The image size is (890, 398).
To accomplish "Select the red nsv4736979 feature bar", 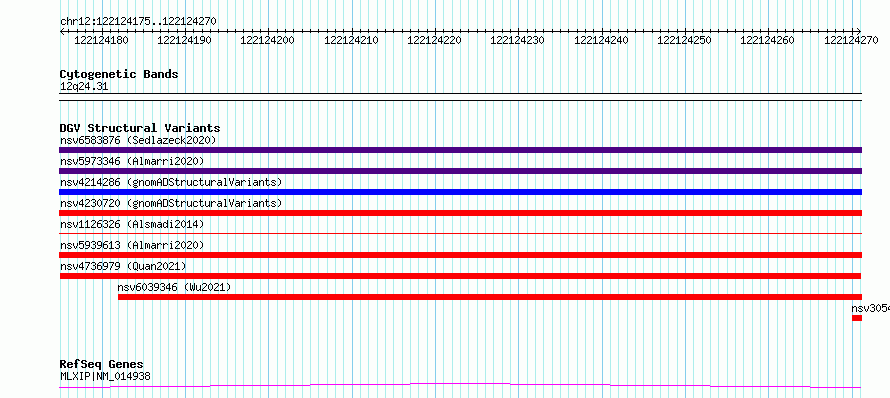I will tap(460, 276).
